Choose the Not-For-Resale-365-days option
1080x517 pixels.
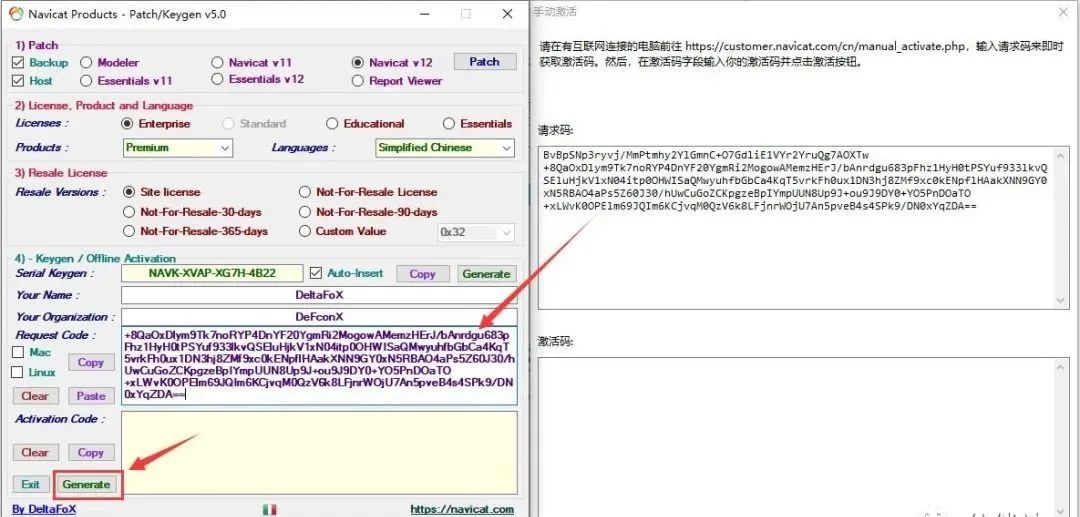(x=128, y=231)
